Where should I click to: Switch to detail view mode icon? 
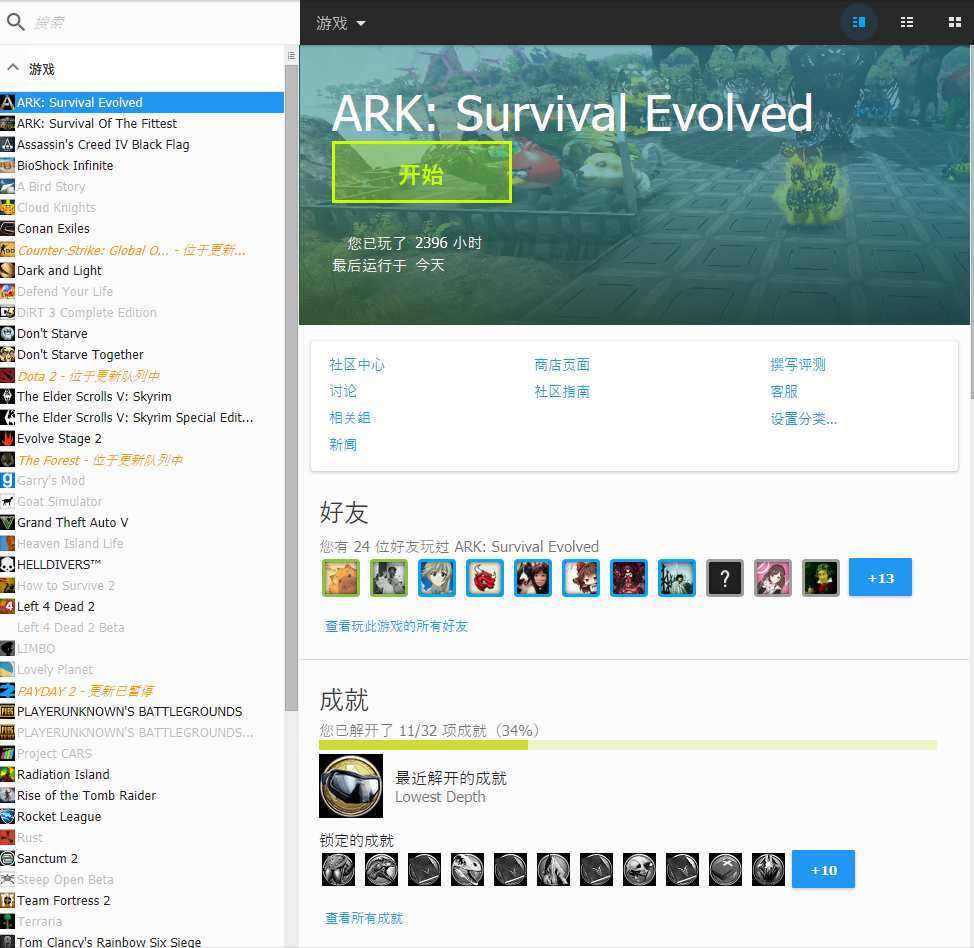coord(858,22)
